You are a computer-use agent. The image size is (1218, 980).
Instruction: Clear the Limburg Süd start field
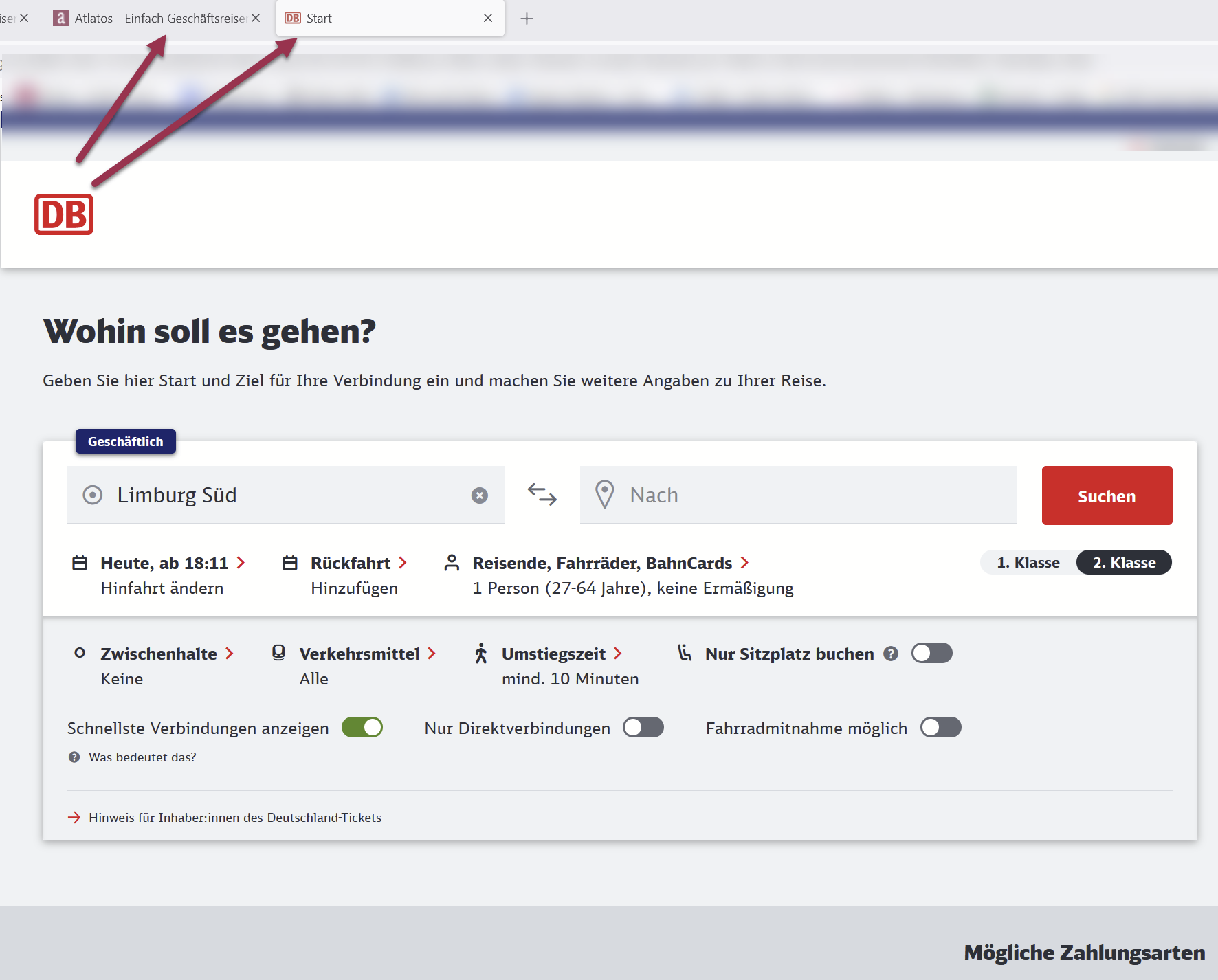480,495
